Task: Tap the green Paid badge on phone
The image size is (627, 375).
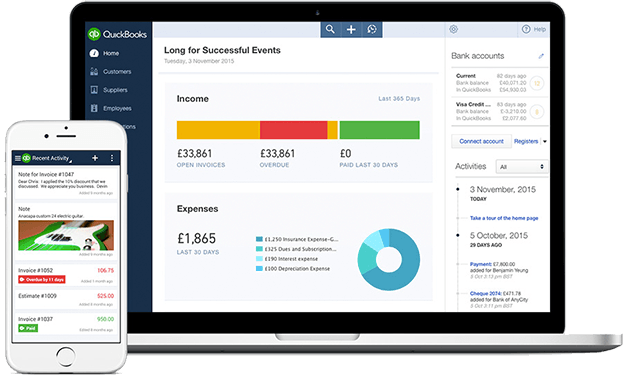Action: pos(28,328)
